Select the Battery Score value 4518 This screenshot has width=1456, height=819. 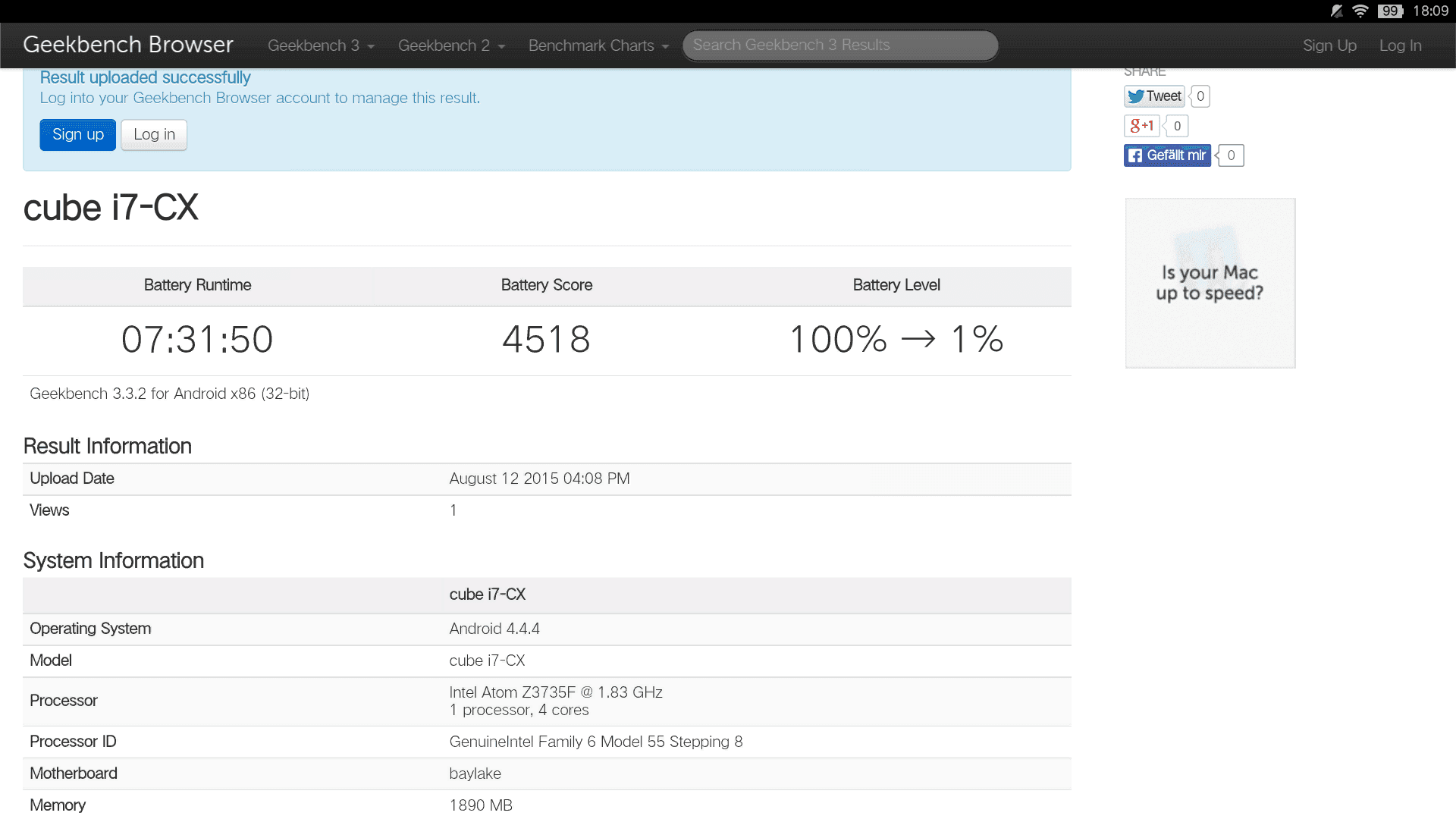point(547,339)
